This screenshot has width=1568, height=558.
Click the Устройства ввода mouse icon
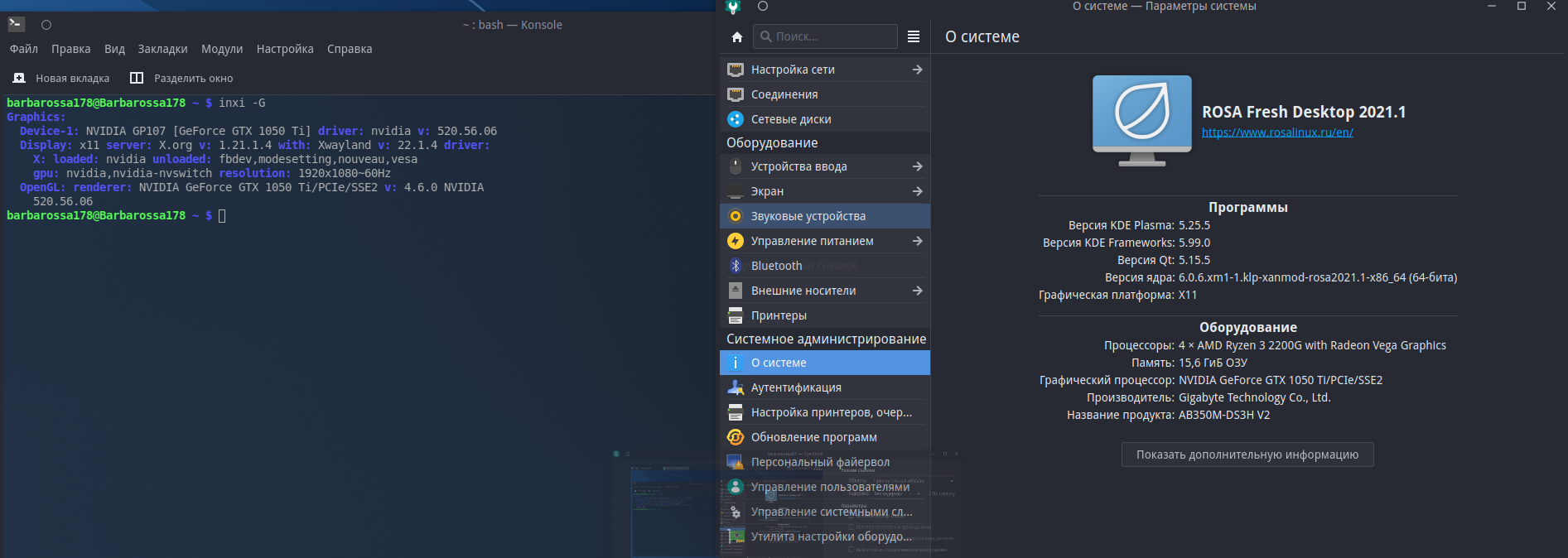[x=736, y=166]
